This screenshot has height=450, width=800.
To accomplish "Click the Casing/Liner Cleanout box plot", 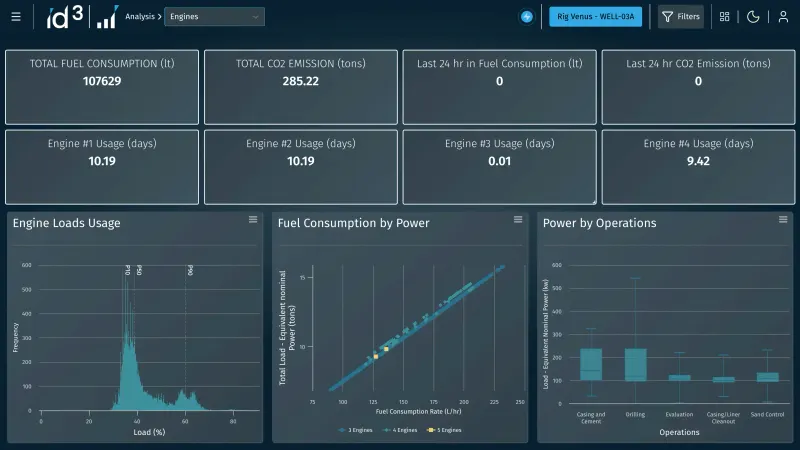I will 723,380.
